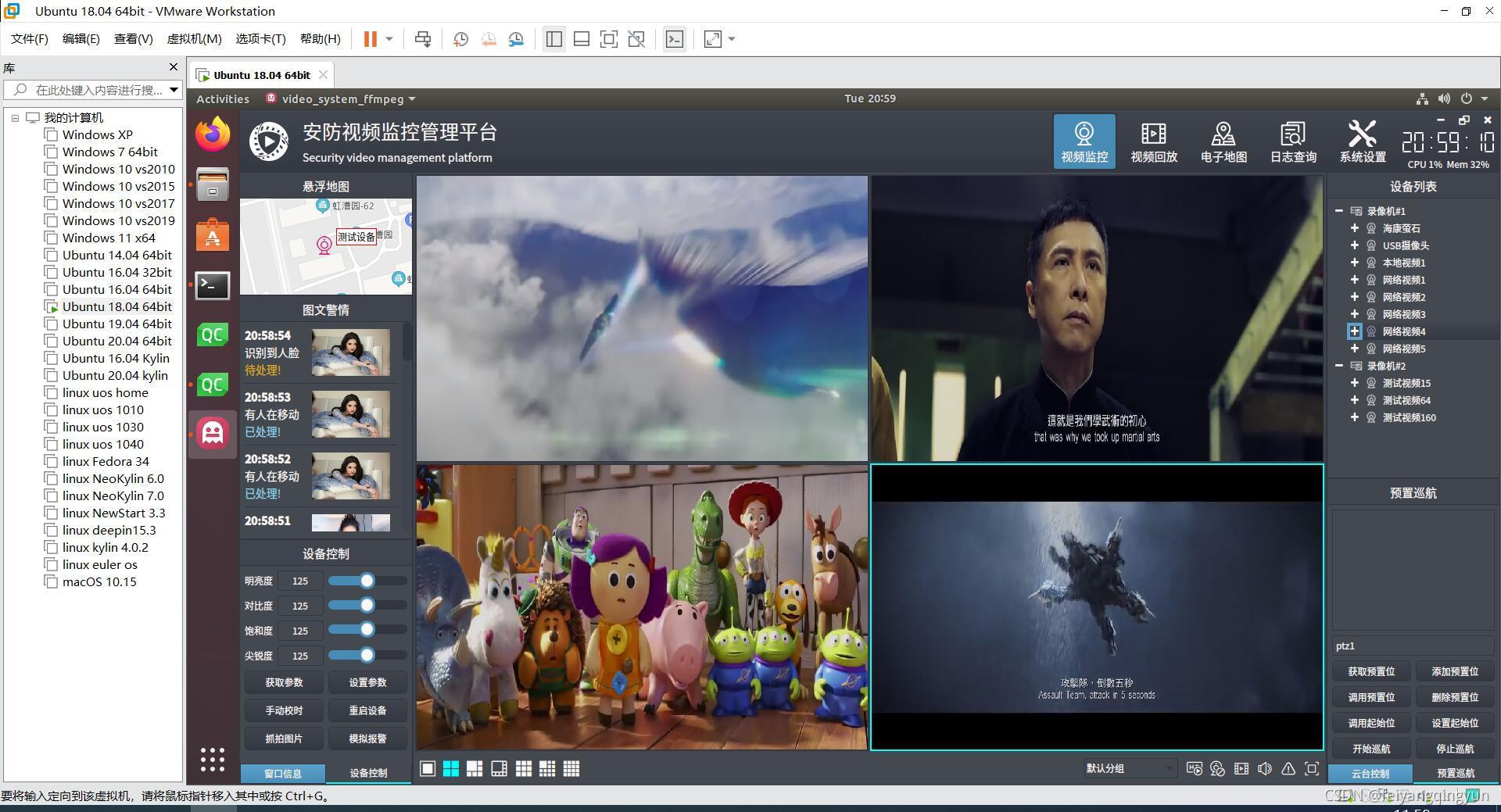Open Terminal from the Ubuntu dock

pos(213,285)
